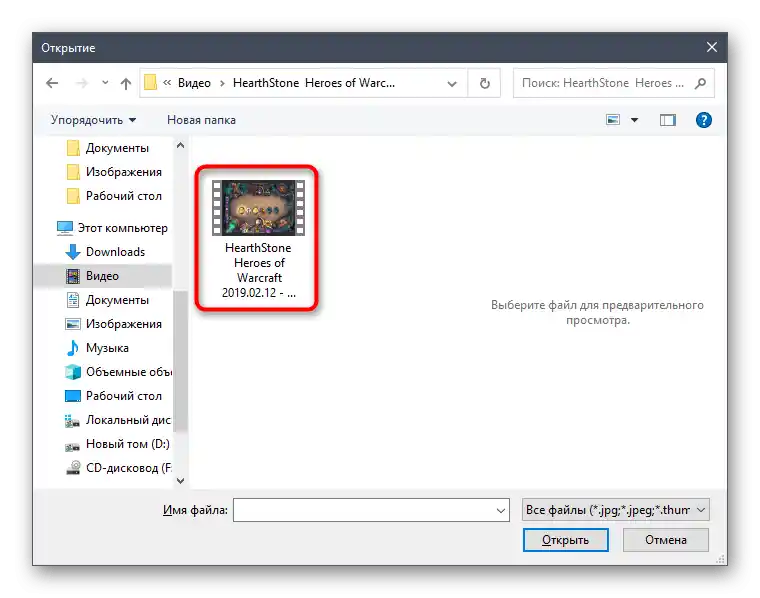Create a folder with Новая папка
The height and width of the screenshot is (598, 760).
pos(201,120)
